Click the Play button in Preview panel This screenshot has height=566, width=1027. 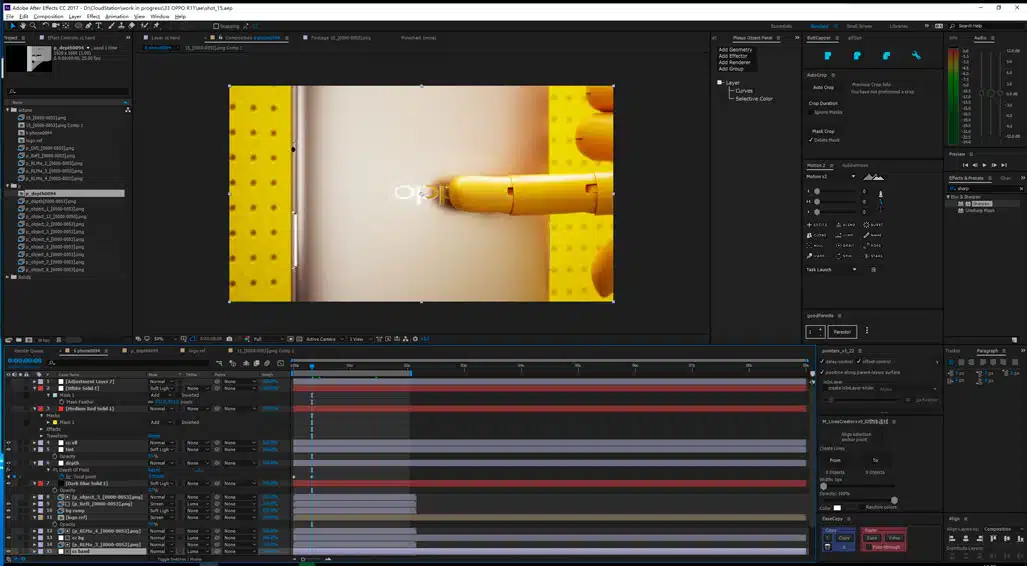(984, 165)
